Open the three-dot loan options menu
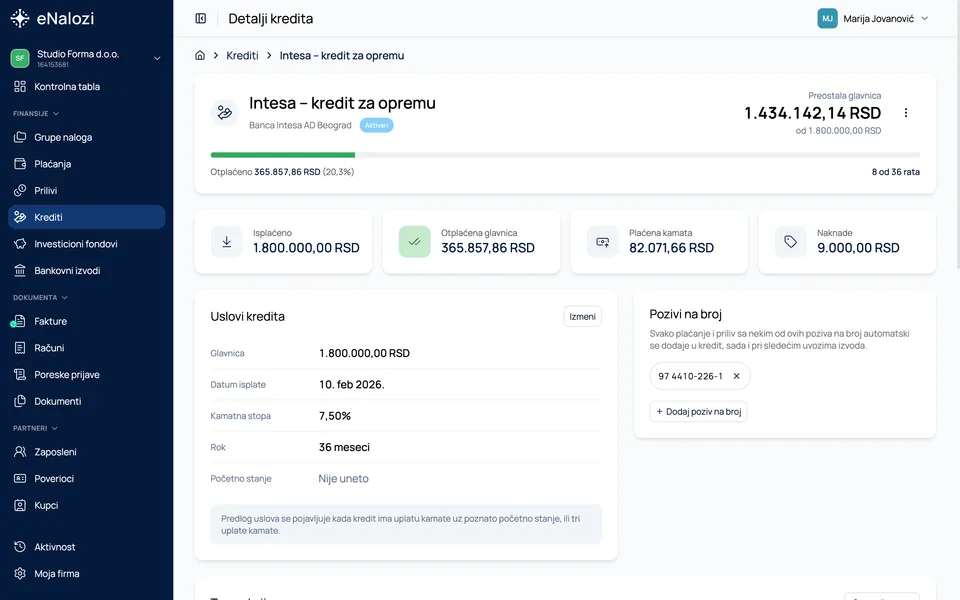Image resolution: width=960 pixels, height=600 pixels. 906,113
